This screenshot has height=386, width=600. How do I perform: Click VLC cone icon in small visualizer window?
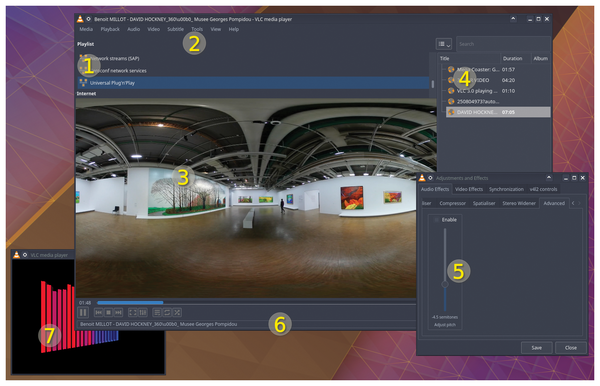[16, 255]
